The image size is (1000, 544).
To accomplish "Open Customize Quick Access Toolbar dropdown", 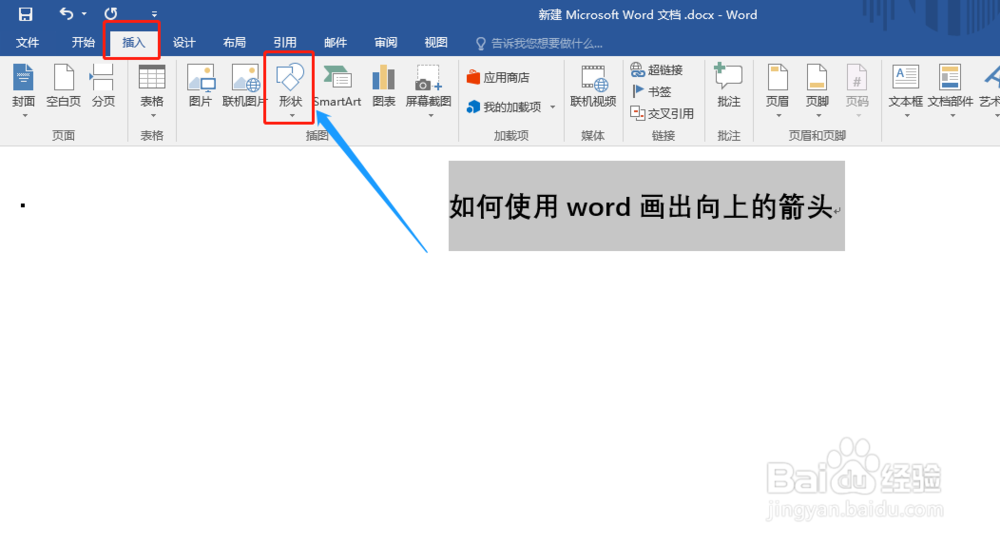I will click(x=154, y=14).
